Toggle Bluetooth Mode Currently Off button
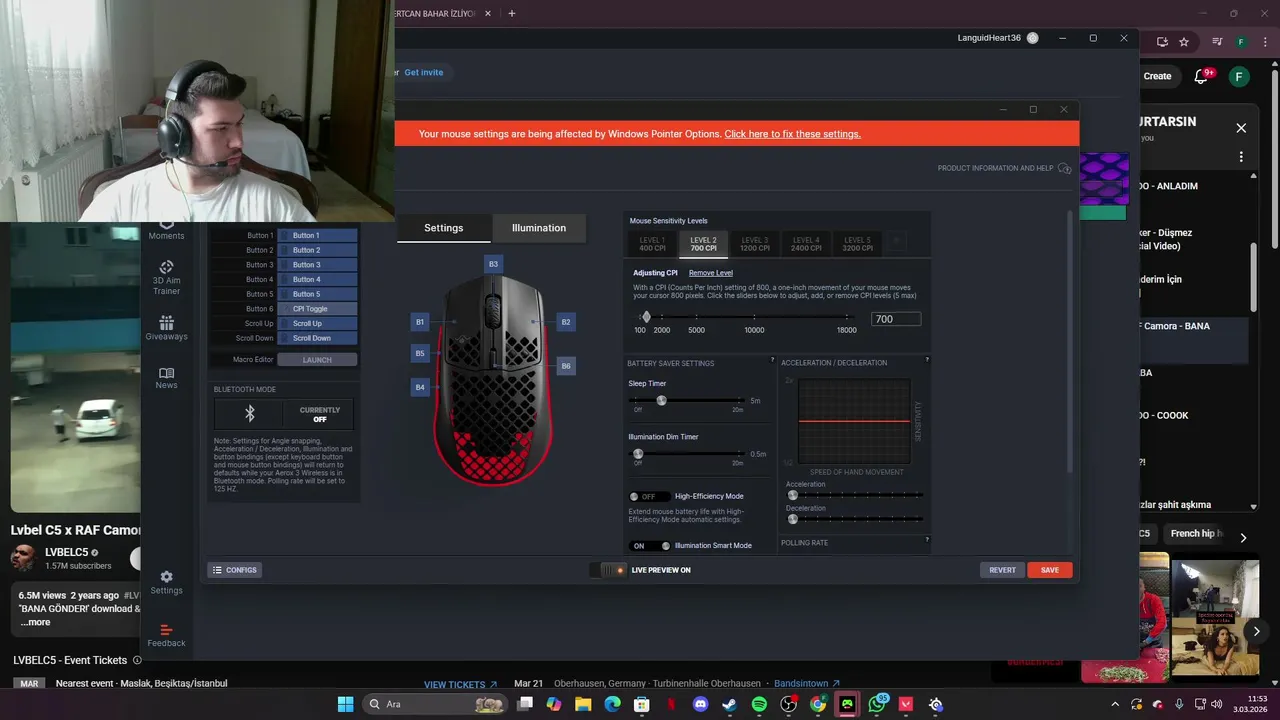The height and width of the screenshot is (720, 1280). (x=320, y=414)
